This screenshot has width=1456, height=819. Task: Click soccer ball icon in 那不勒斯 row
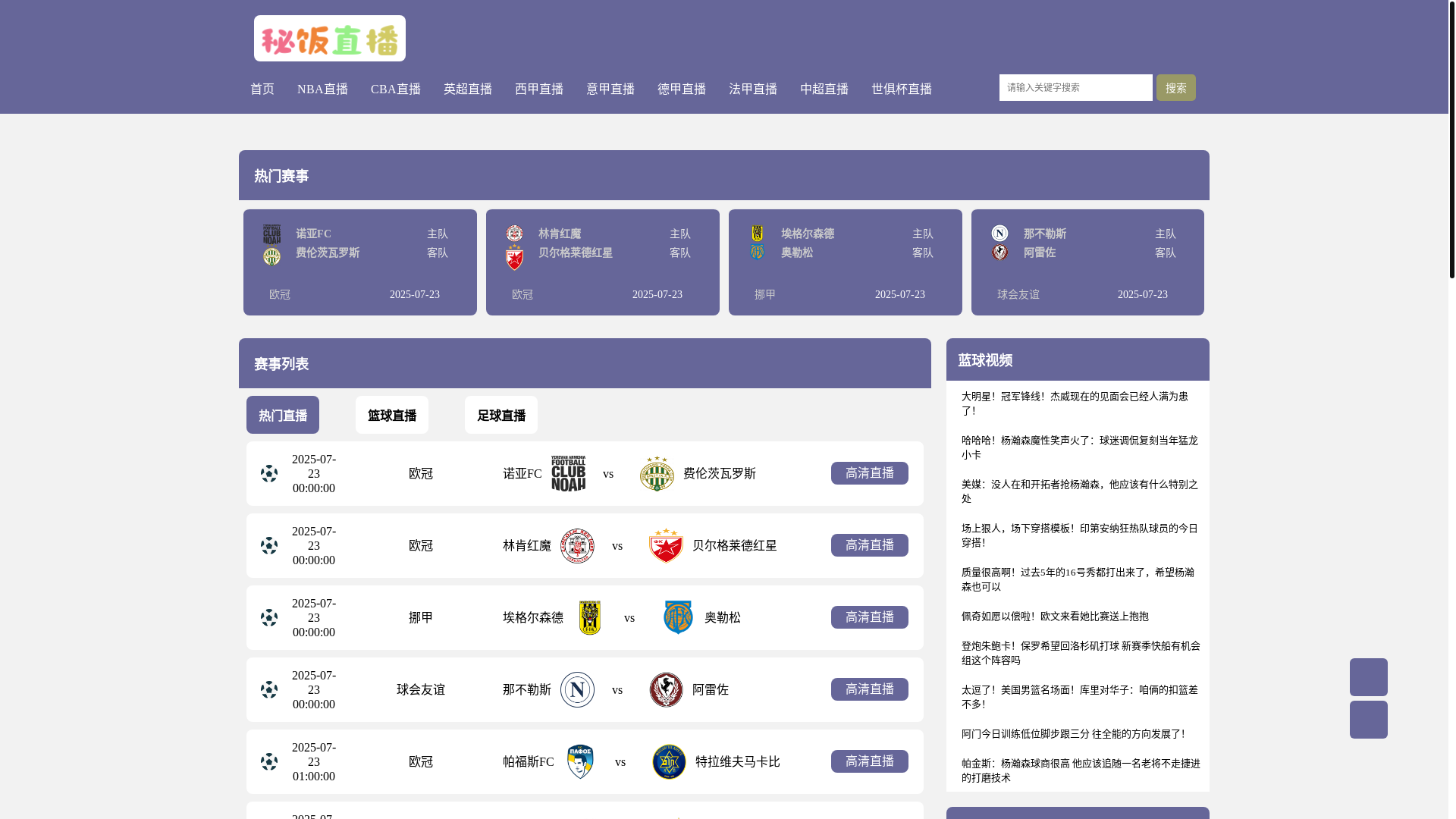[269, 689]
